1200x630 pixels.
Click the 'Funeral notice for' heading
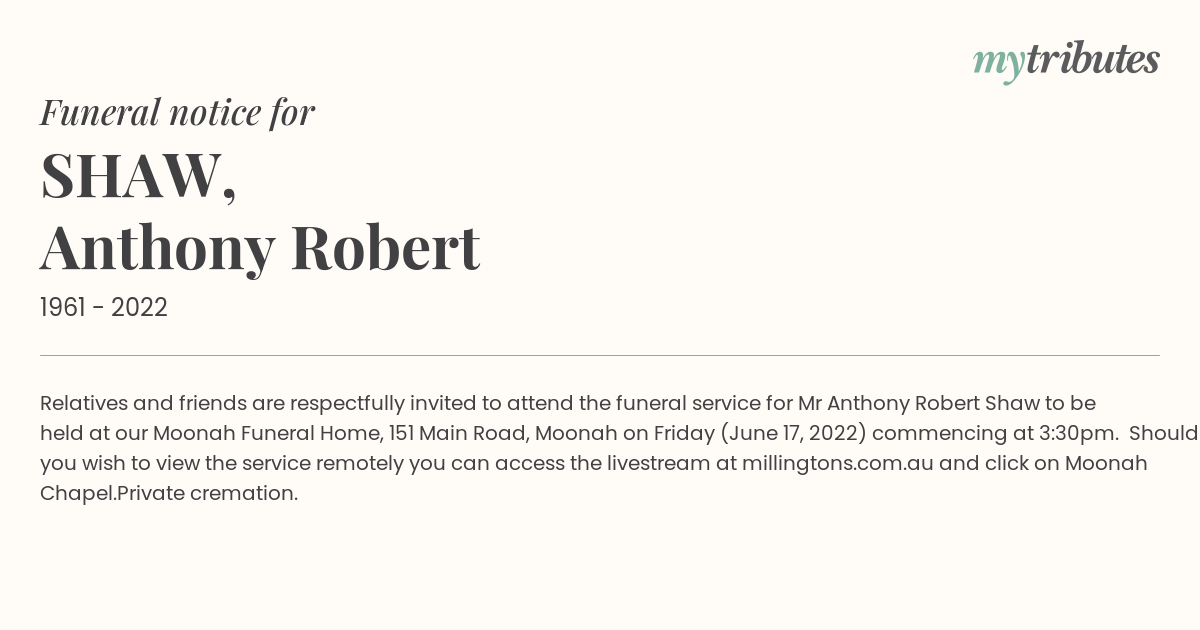click(x=177, y=112)
